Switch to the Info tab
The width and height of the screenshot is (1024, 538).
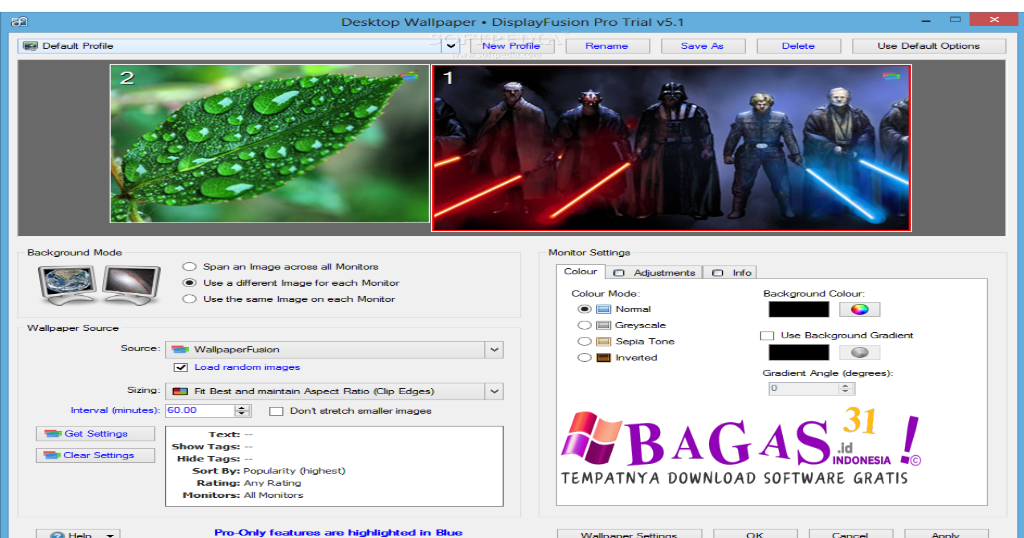pyautogui.click(x=731, y=273)
